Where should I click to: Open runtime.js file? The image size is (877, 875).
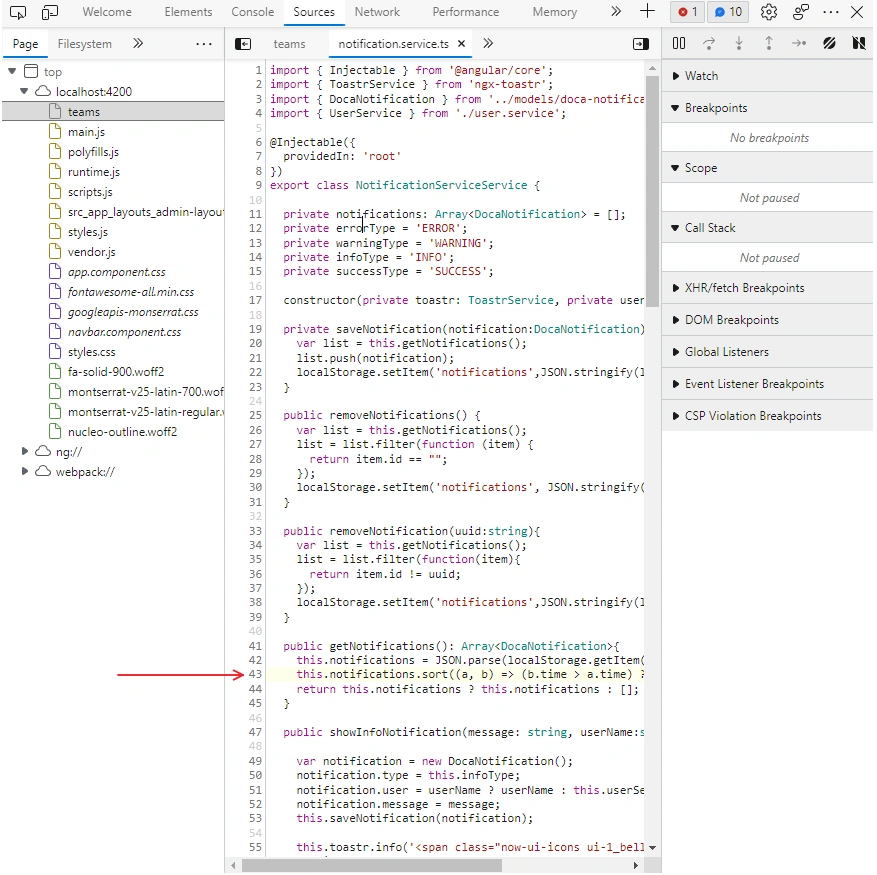coord(93,172)
